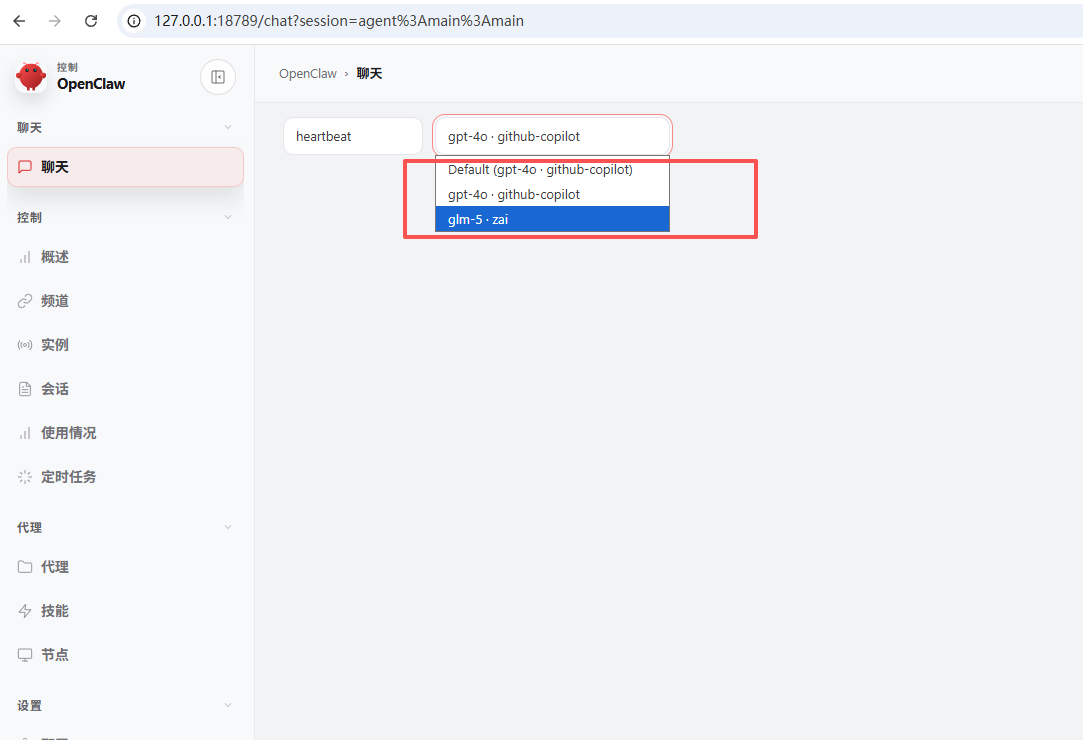Click the OpenClaw red mascot logo
The width and height of the screenshot is (1083, 740).
coord(31,77)
